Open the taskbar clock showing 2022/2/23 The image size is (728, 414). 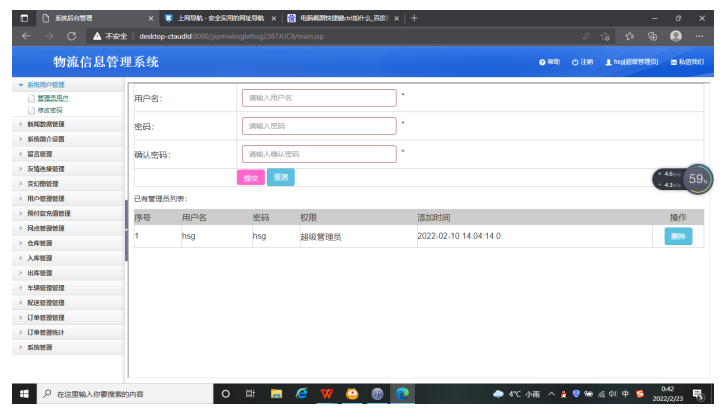pyautogui.click(x=668, y=394)
